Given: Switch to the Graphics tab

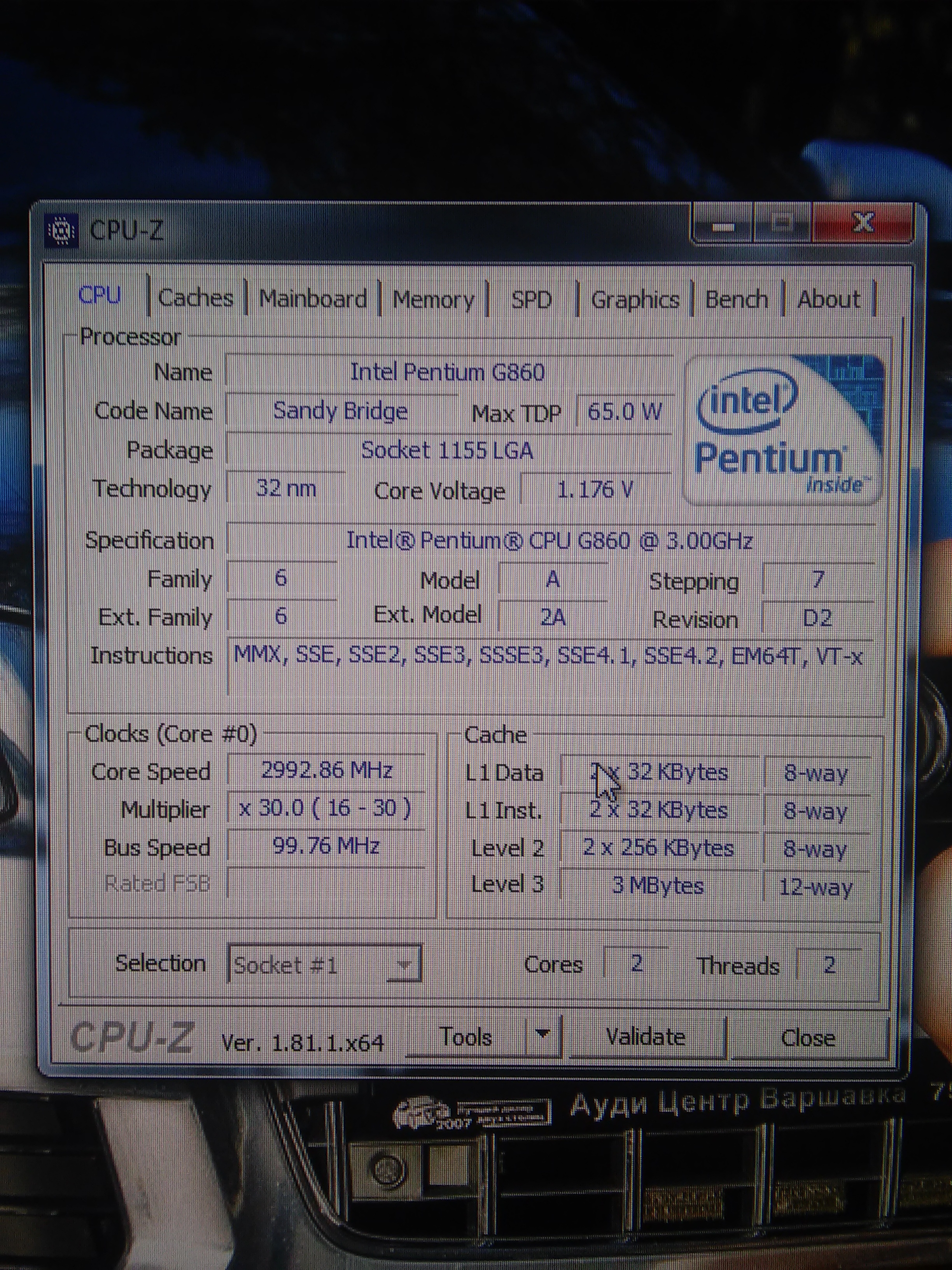Looking at the screenshot, I should click(x=635, y=299).
